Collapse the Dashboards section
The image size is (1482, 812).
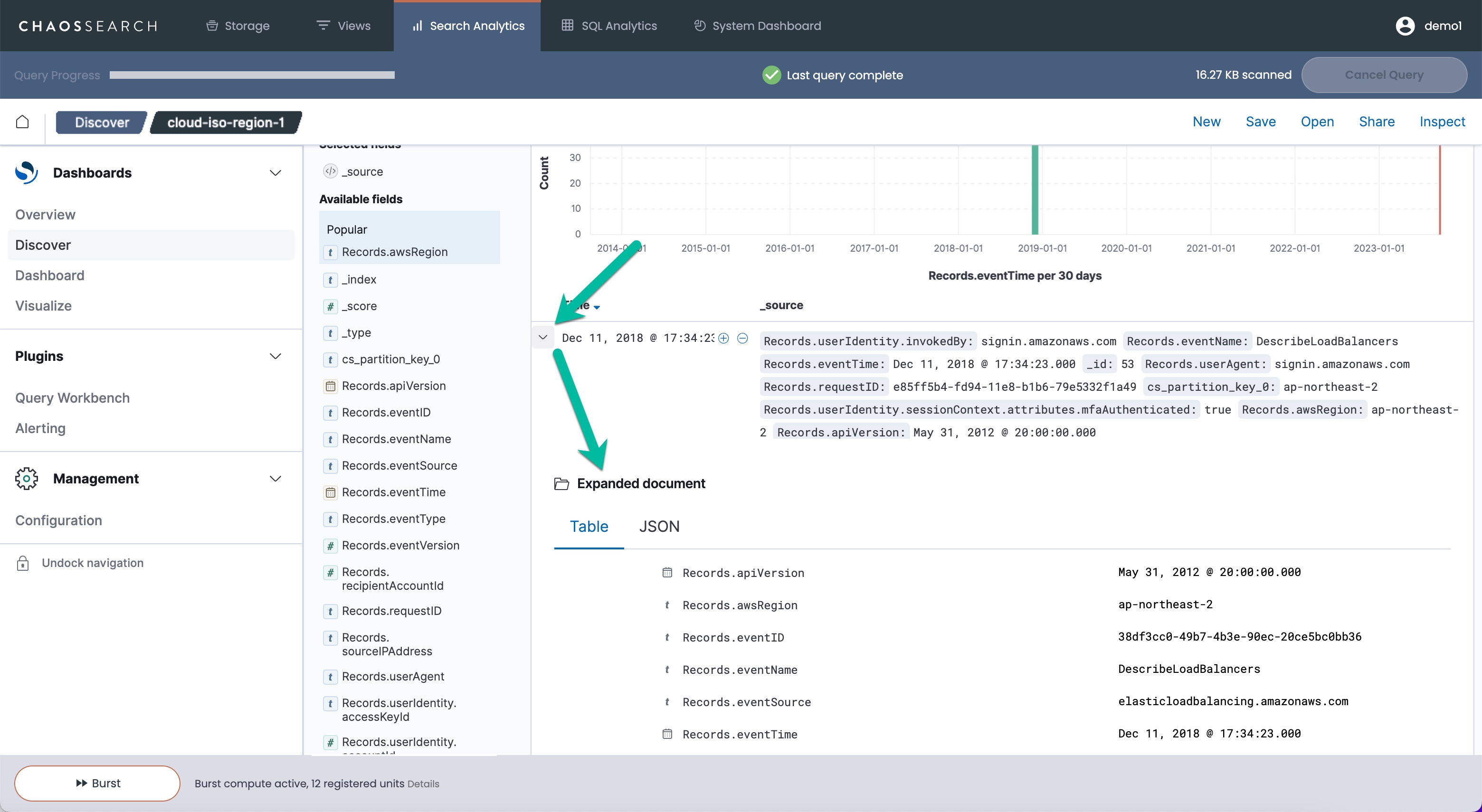point(275,172)
